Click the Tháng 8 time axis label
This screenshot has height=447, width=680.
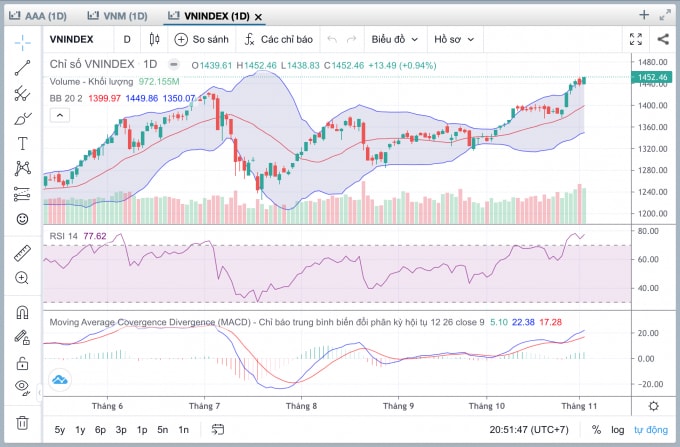coord(301,406)
